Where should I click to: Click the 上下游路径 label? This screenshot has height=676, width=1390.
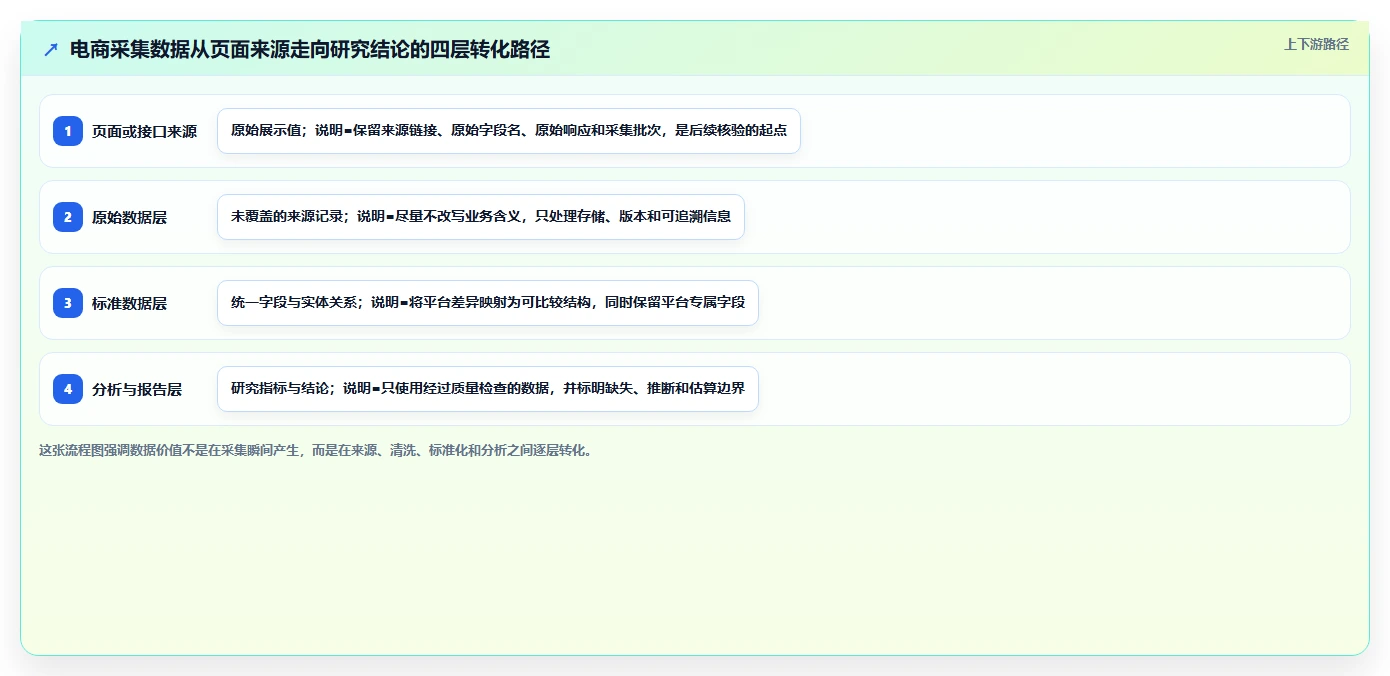coord(1316,44)
